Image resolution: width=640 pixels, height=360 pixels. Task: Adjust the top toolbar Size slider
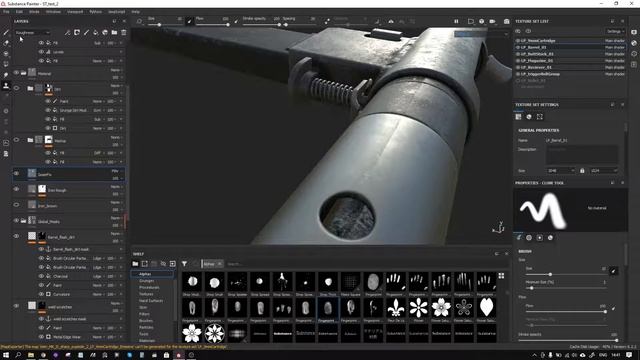[x=165, y=25]
